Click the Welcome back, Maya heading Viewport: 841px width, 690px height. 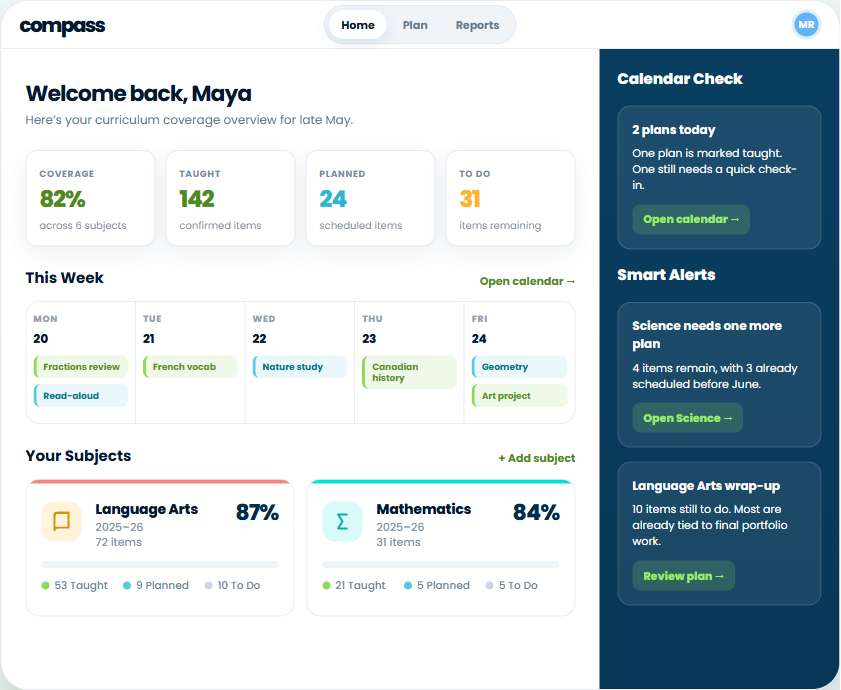point(138,94)
